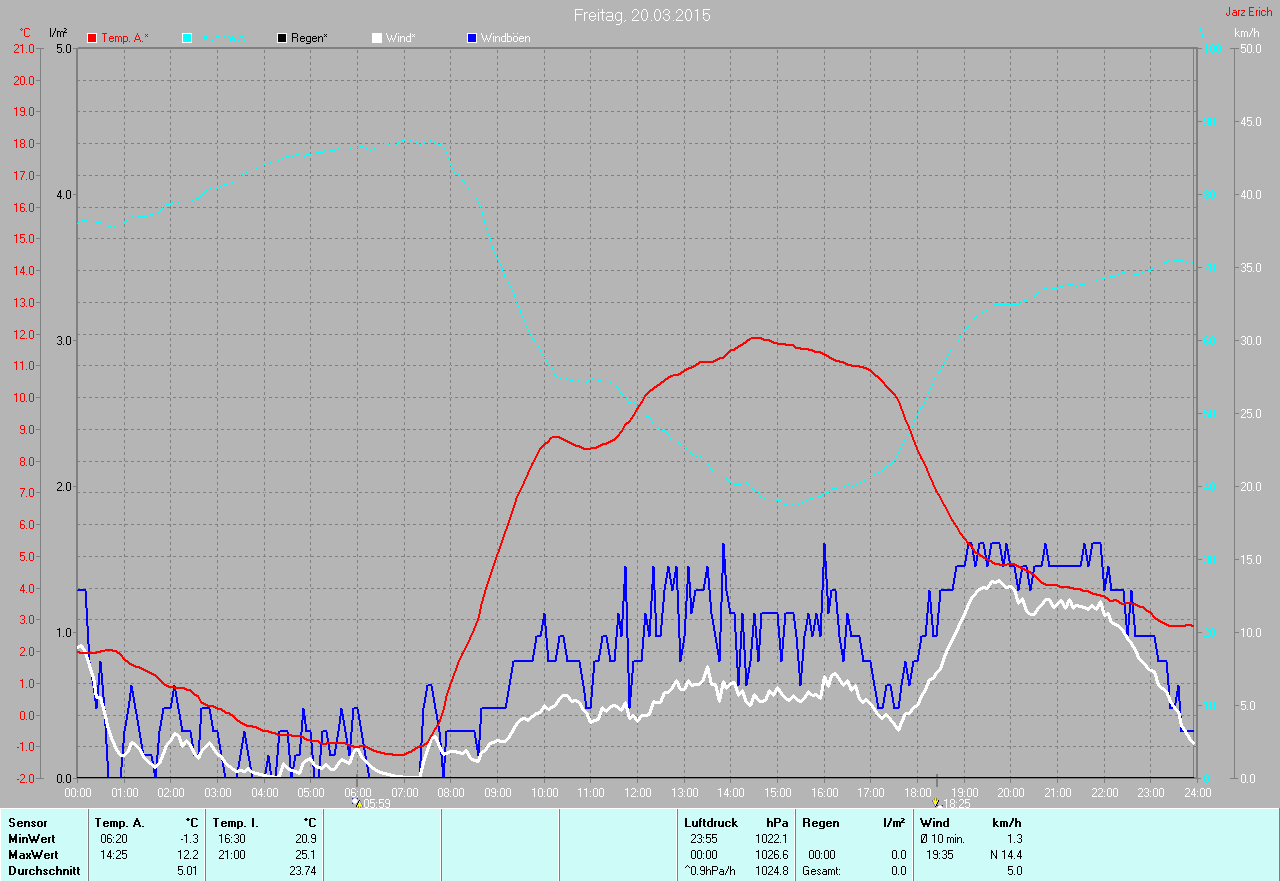Click the '21:00' indoor maximum time
The image size is (1280, 881).
click(232, 855)
